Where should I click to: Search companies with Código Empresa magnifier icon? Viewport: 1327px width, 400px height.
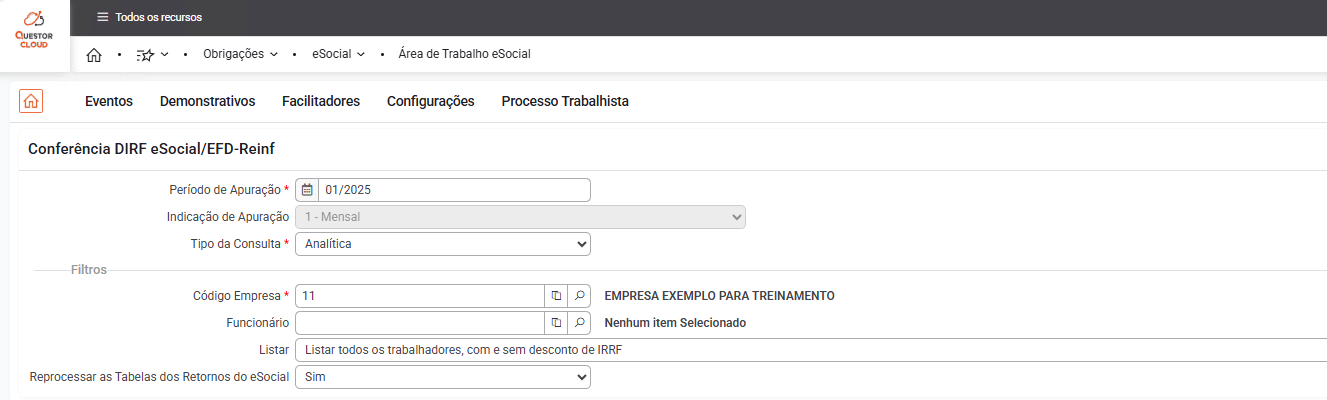tap(579, 296)
